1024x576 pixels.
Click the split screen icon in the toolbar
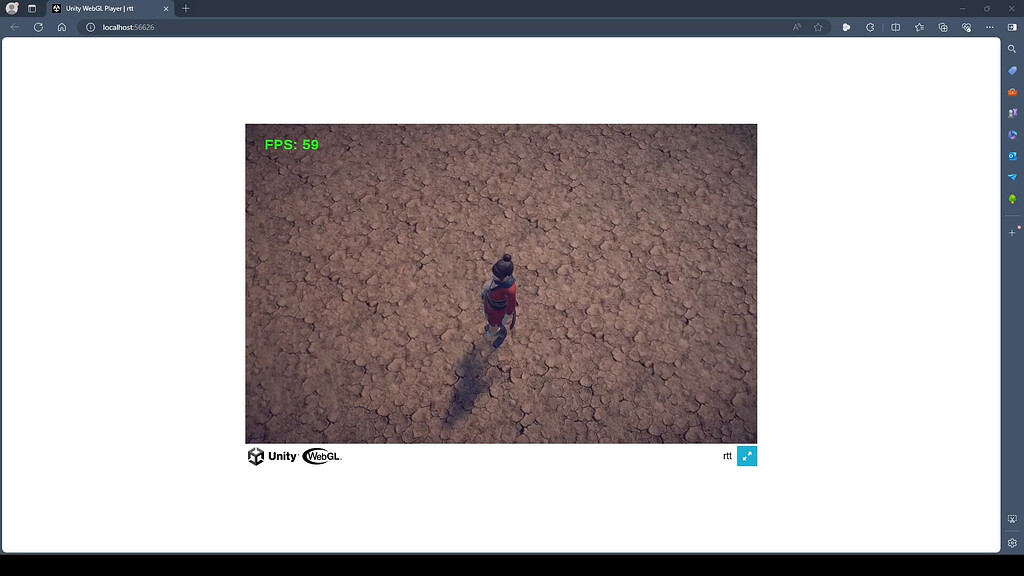(897, 27)
